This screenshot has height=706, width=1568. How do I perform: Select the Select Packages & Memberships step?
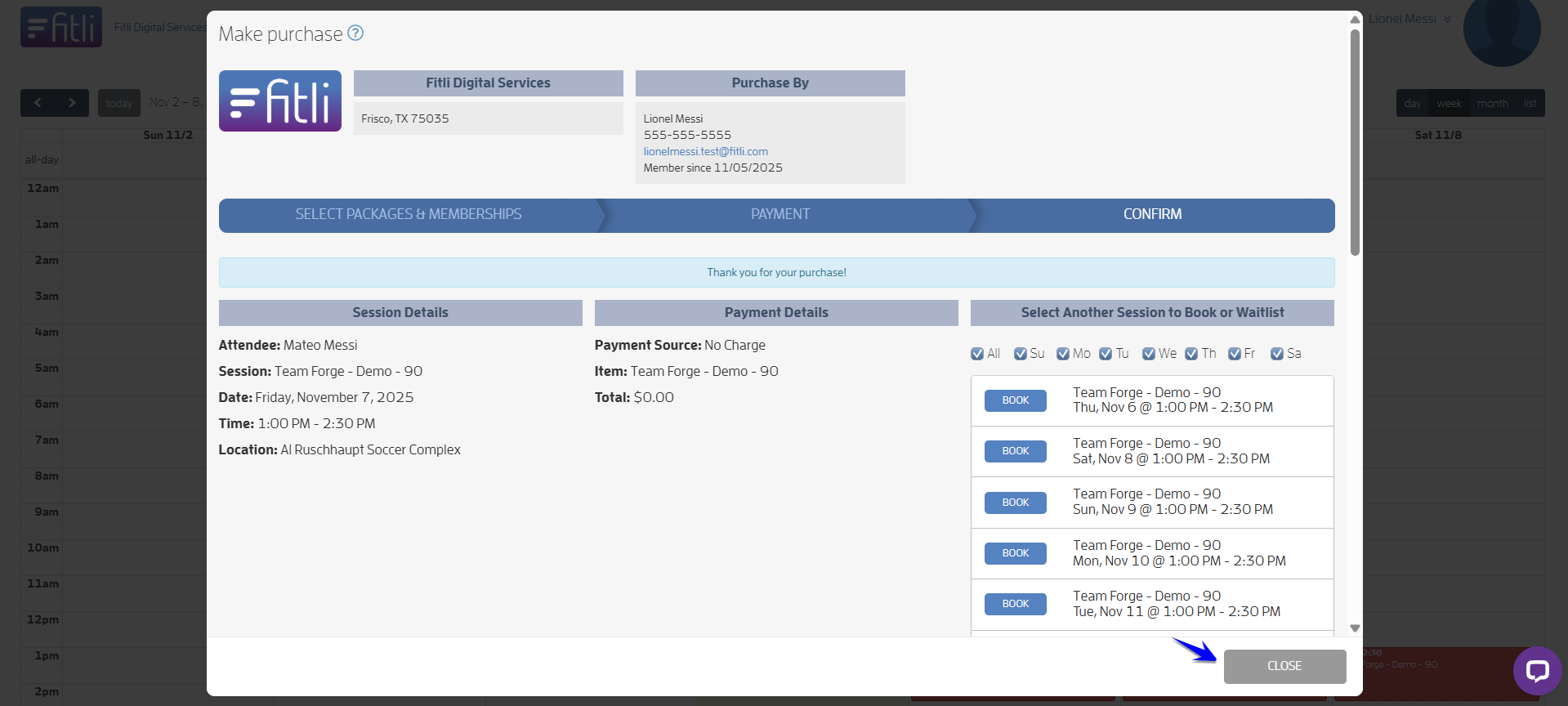tap(409, 215)
